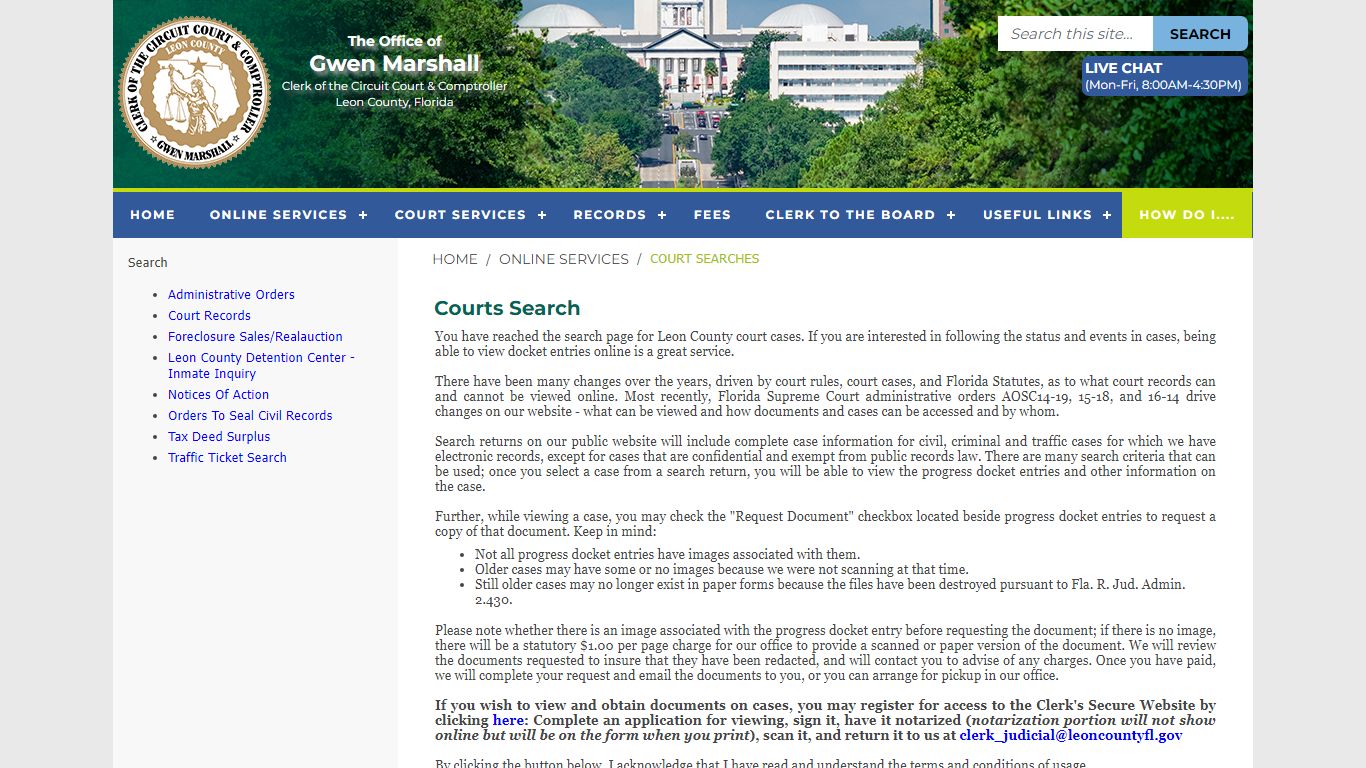Follow the 'here' registration link
The image size is (1366, 768).
[x=508, y=720]
